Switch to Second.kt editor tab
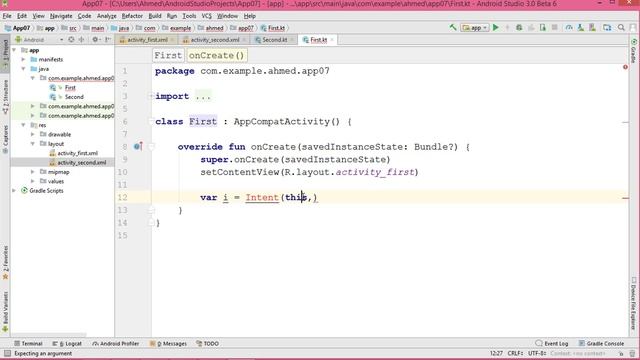 point(274,40)
